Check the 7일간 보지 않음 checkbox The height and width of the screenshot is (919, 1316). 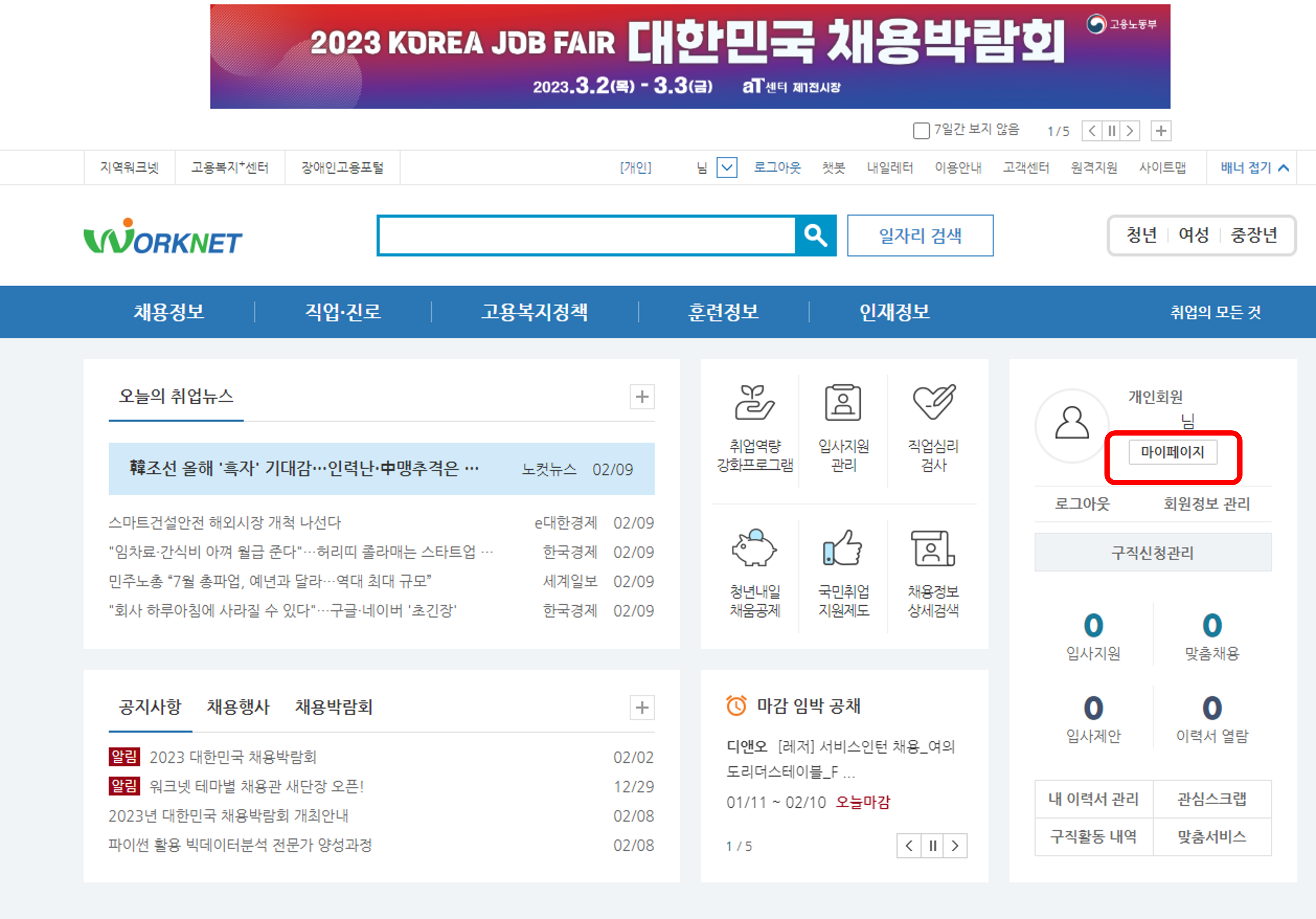920,131
